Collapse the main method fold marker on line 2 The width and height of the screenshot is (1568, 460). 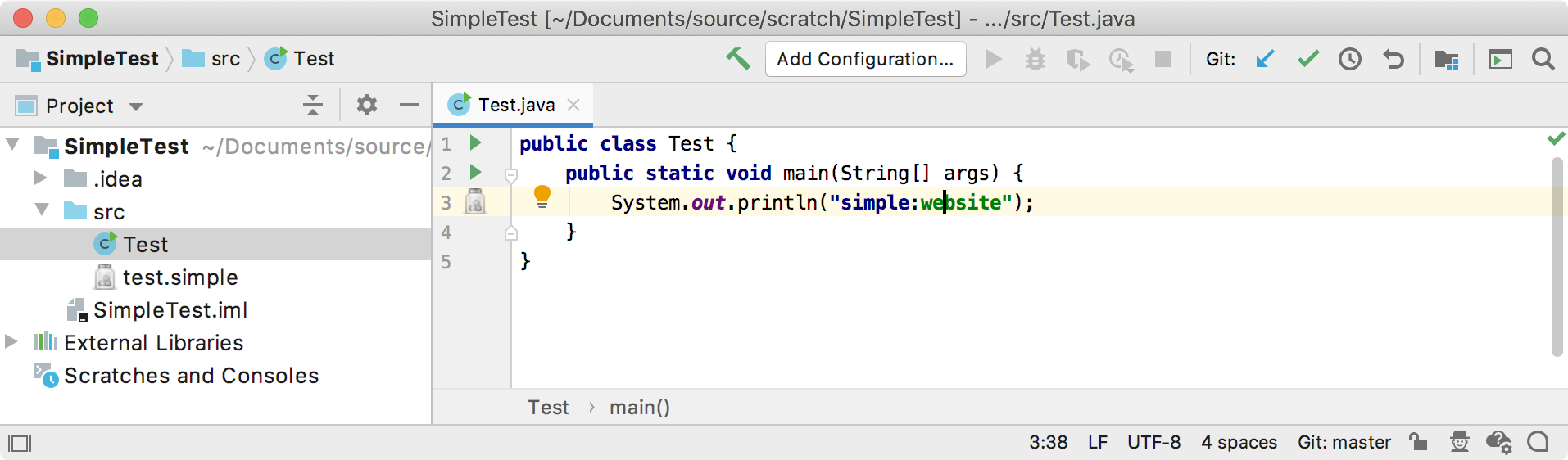[511, 174]
